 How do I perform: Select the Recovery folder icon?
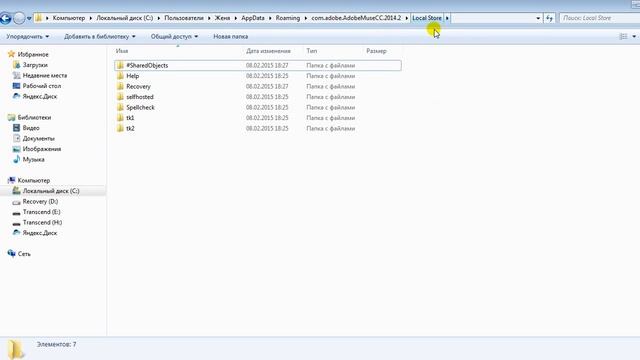(120, 87)
